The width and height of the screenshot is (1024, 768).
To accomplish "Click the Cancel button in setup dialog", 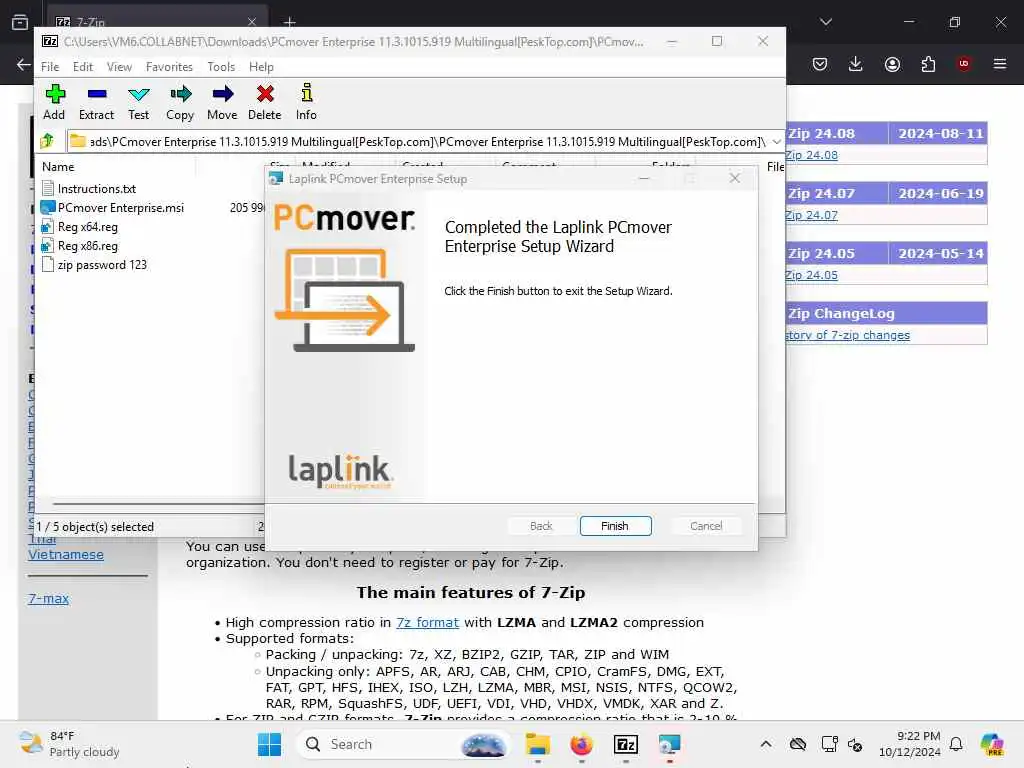I will point(706,526).
